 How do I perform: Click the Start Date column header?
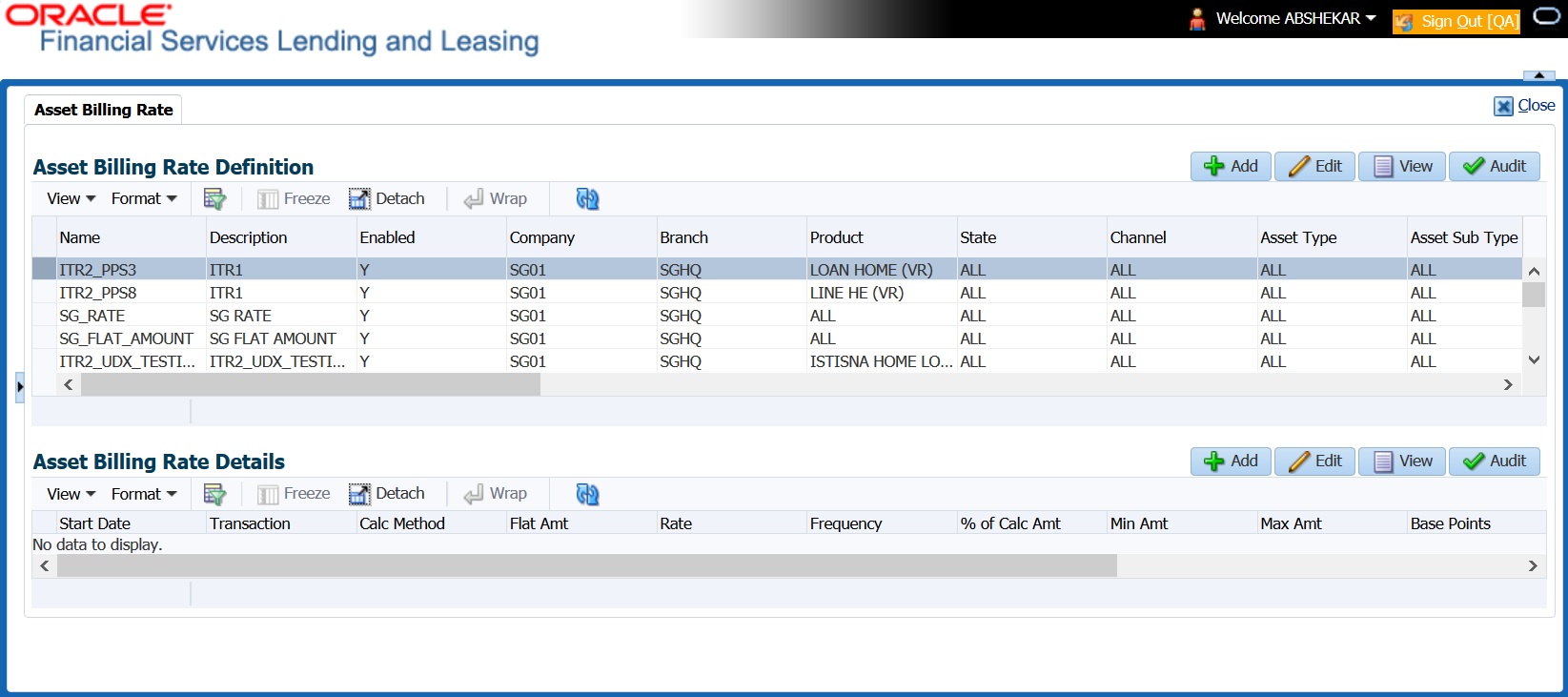click(x=132, y=523)
